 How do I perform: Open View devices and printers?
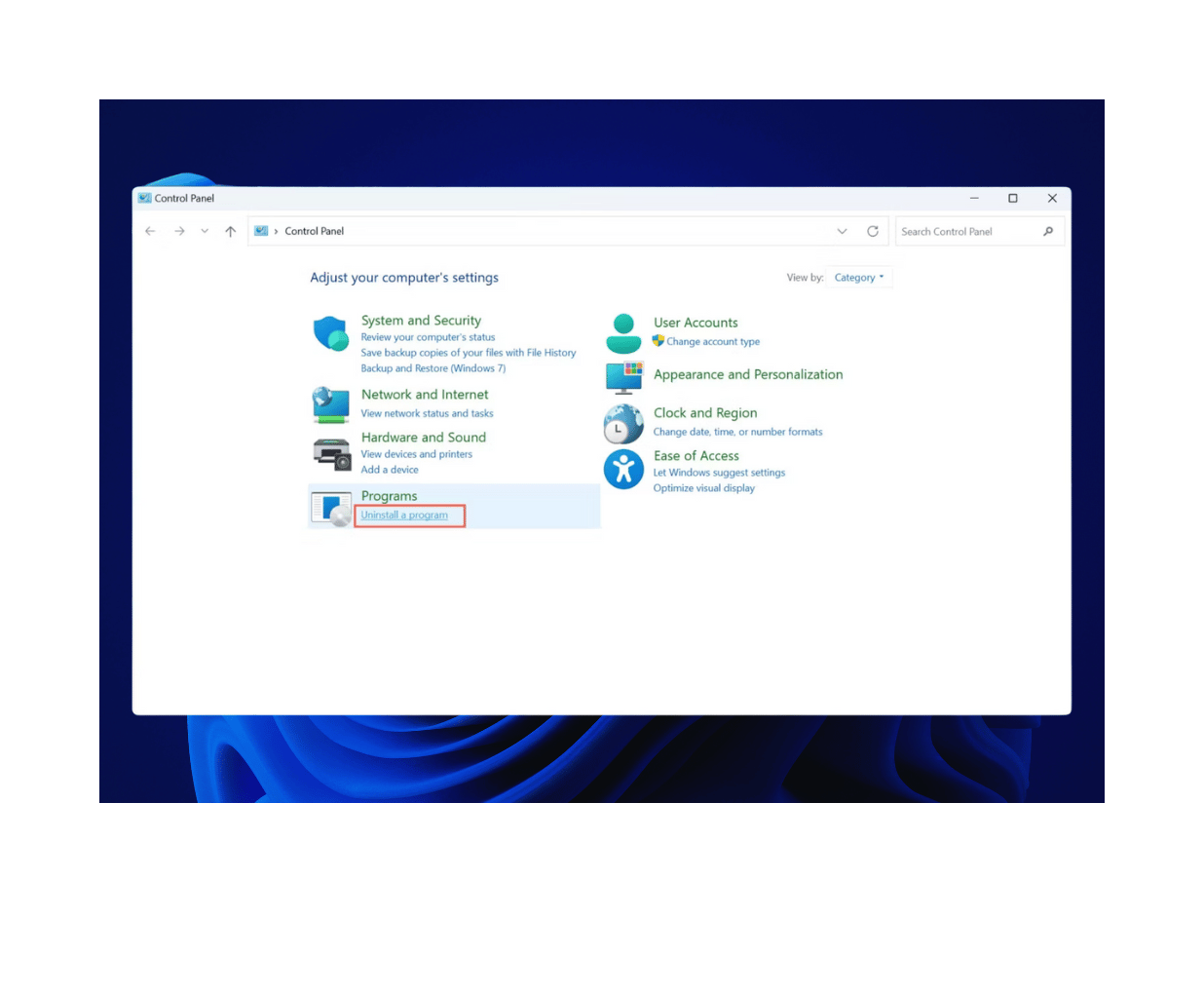(x=417, y=454)
